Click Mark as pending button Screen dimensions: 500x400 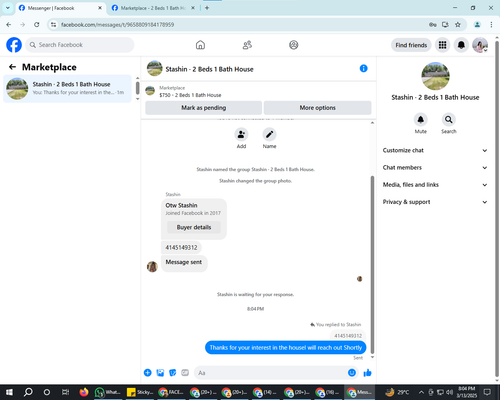(x=204, y=108)
